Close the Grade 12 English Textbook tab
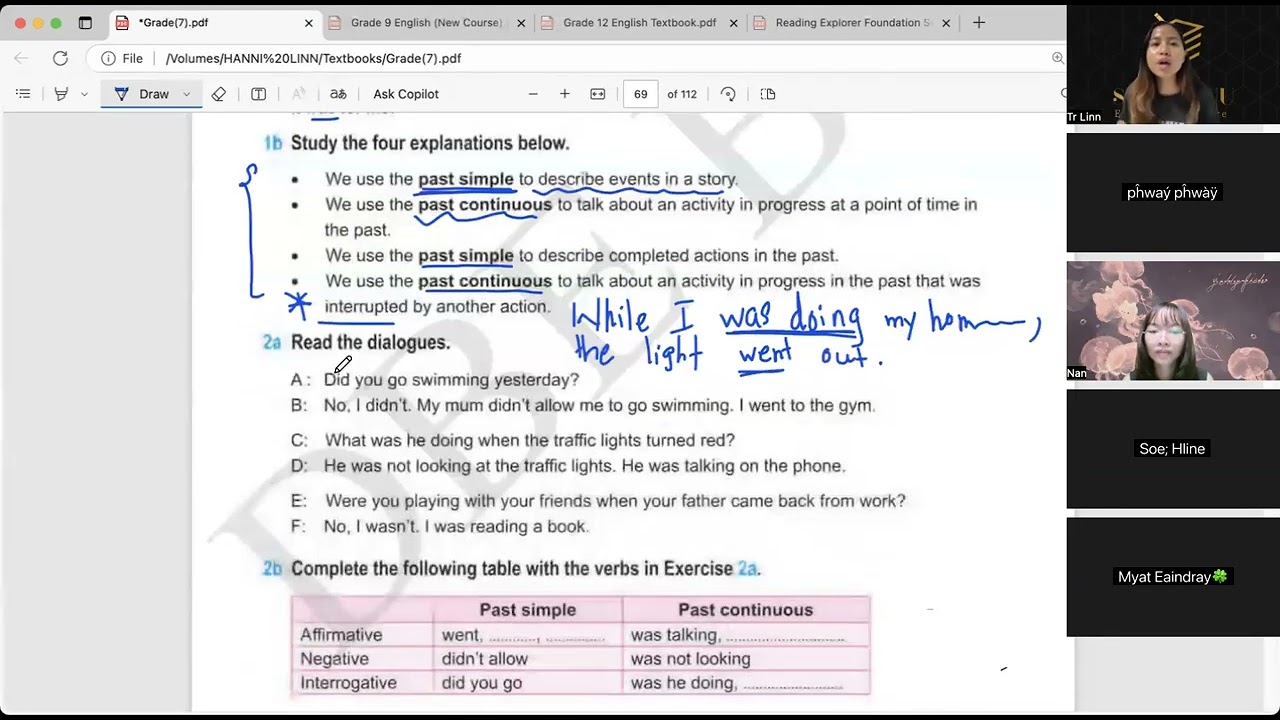The width and height of the screenshot is (1280, 720). [733, 23]
